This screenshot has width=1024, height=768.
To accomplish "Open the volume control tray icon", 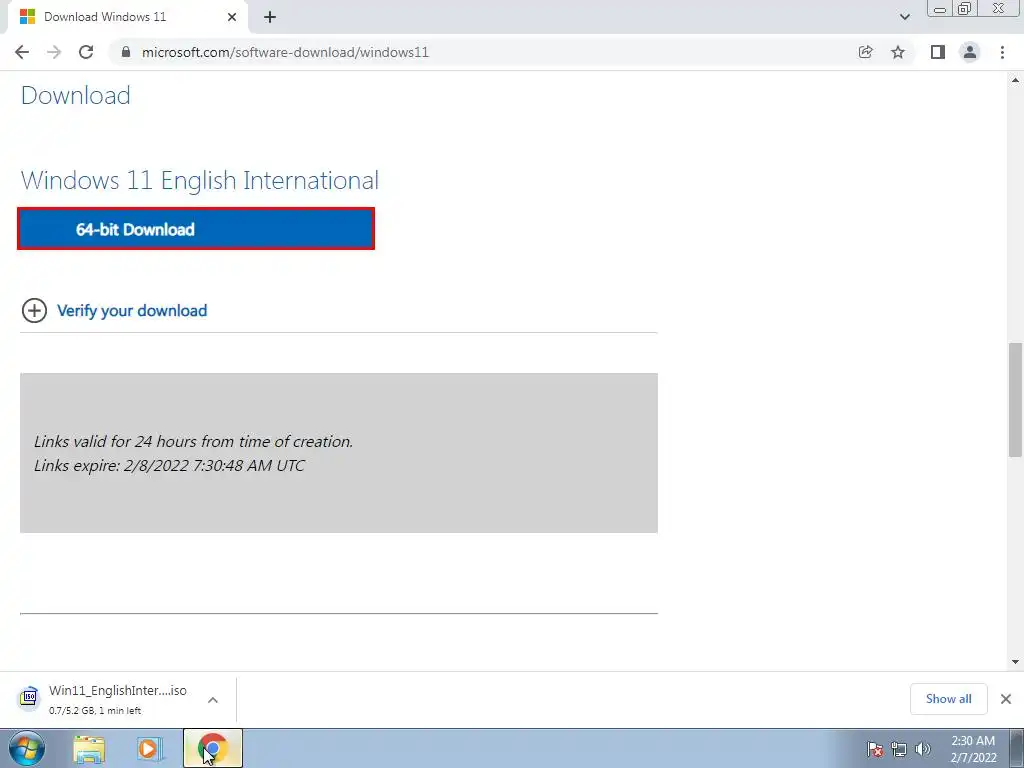I will point(922,749).
